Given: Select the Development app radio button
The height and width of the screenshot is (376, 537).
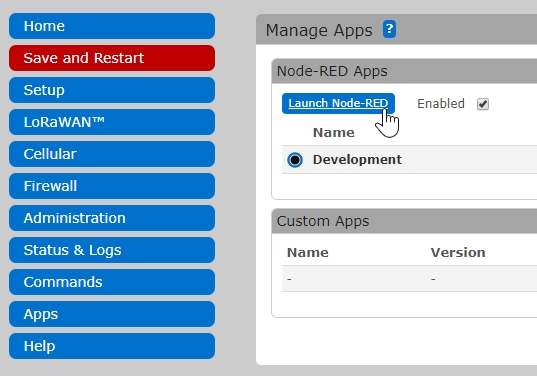Looking at the screenshot, I should 295,160.
